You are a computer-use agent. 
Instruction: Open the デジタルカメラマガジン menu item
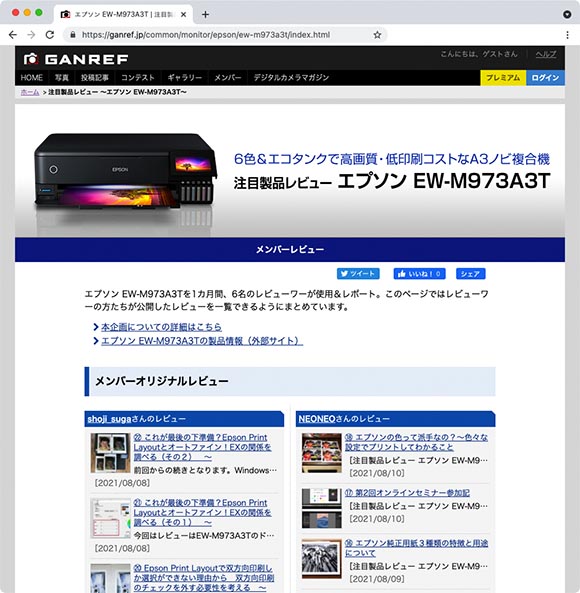(x=291, y=78)
